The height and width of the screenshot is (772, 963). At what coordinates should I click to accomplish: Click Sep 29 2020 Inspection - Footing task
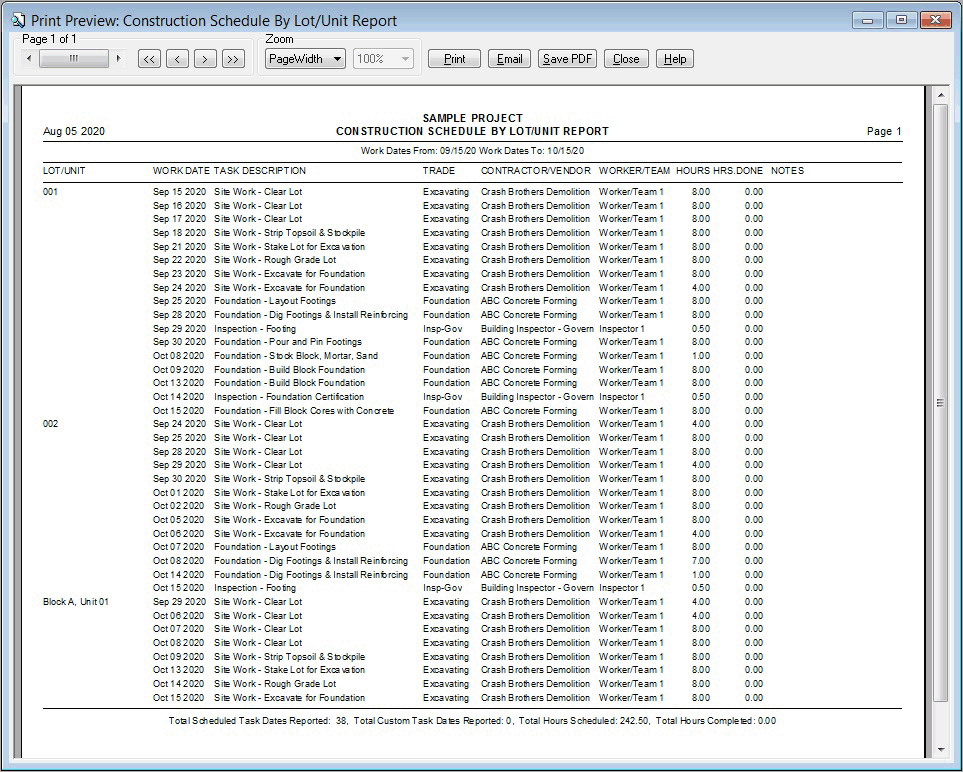point(458,329)
